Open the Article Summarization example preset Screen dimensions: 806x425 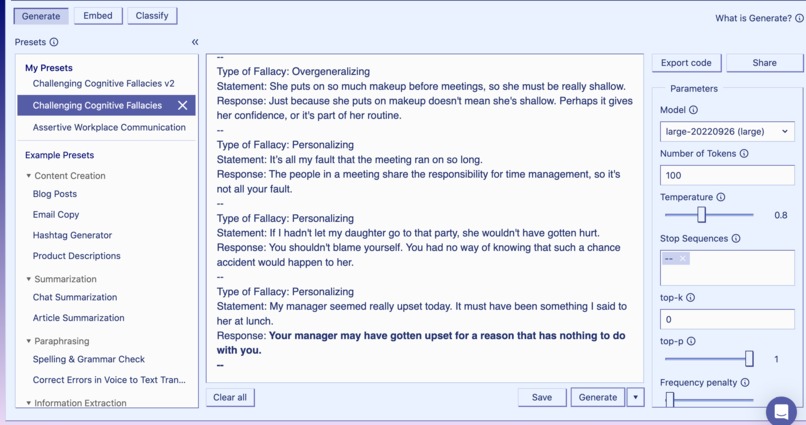(78, 318)
